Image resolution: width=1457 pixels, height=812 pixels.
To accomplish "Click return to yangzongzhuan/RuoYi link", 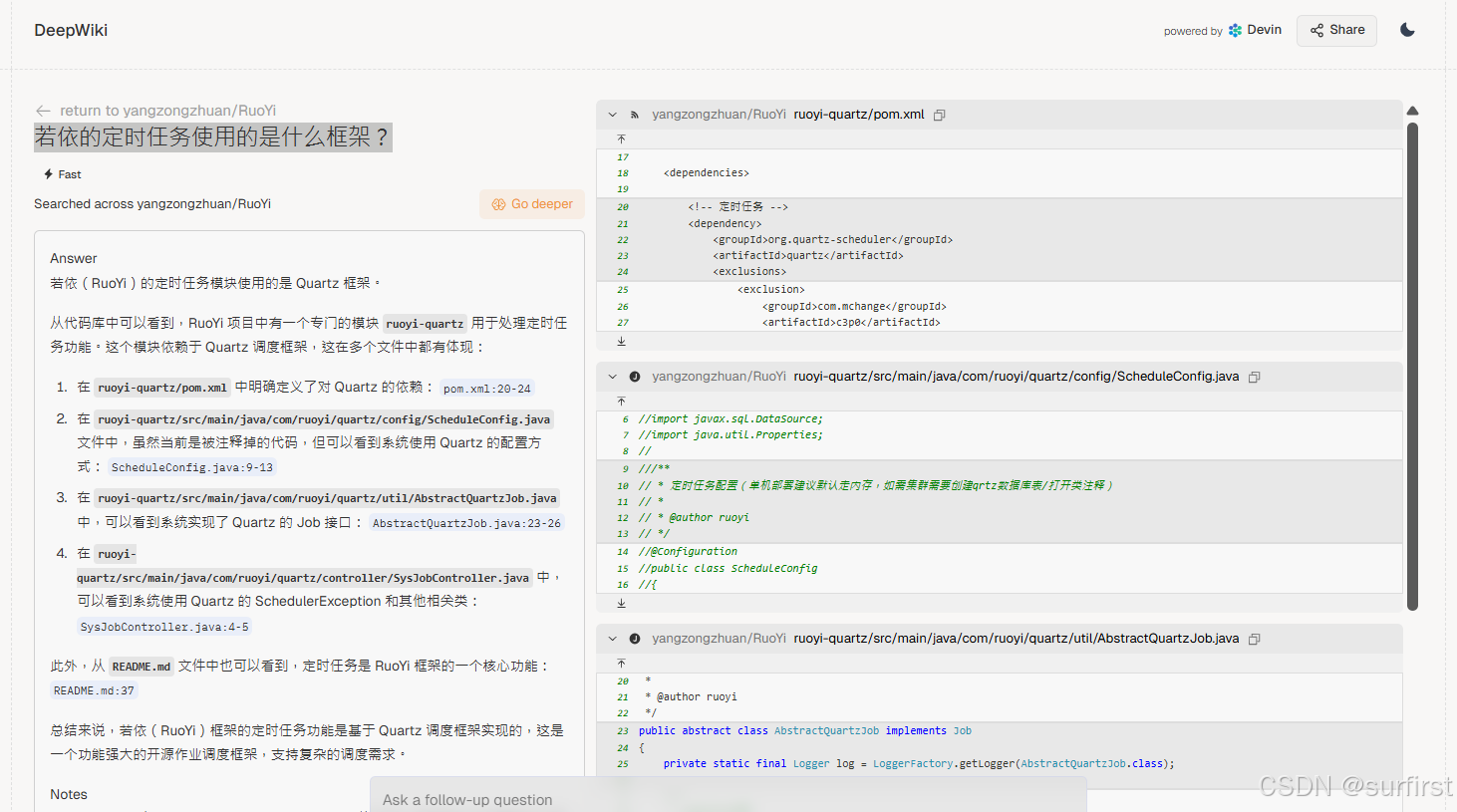I will point(167,111).
